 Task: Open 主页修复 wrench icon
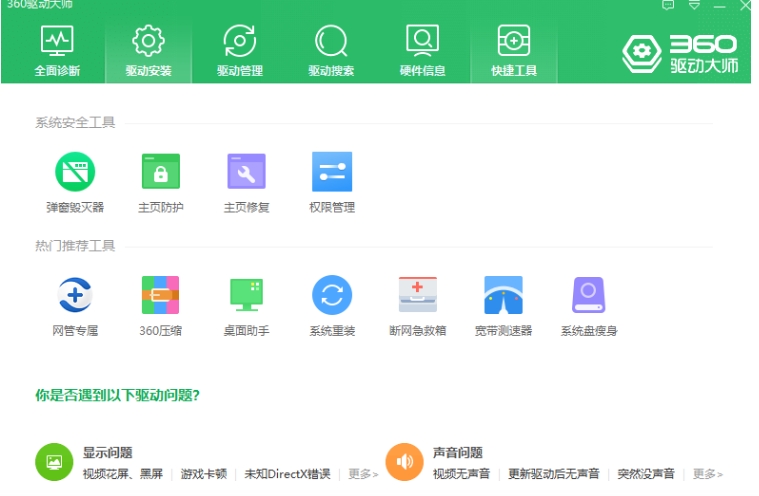(x=246, y=171)
